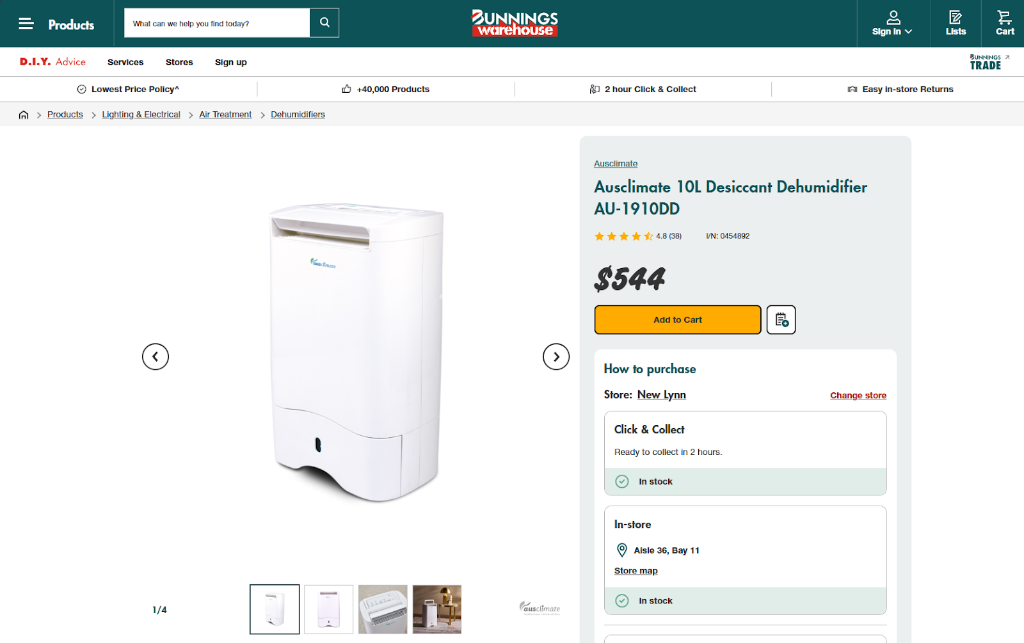The image size is (1024, 643).
Task: Open the Sign In dropdown
Action: [891, 22]
